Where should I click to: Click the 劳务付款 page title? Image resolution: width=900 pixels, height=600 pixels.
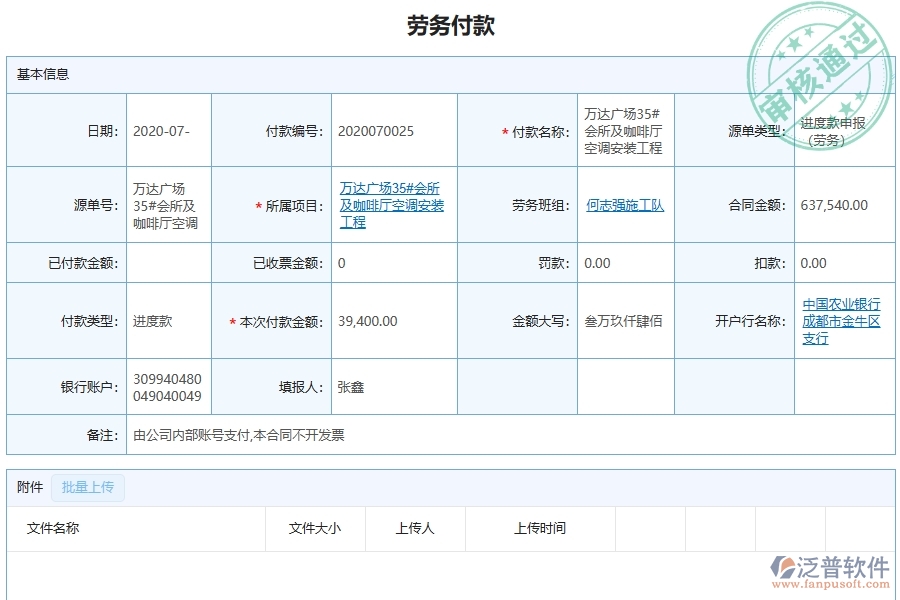(449, 22)
